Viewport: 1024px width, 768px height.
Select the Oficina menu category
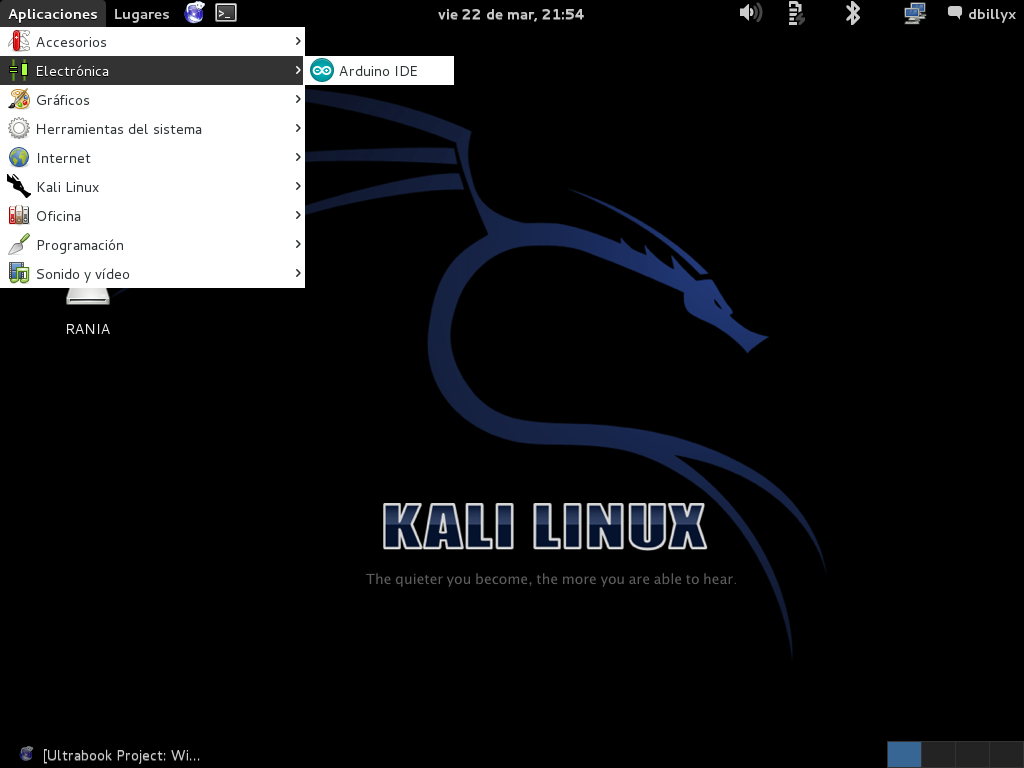tap(60, 216)
